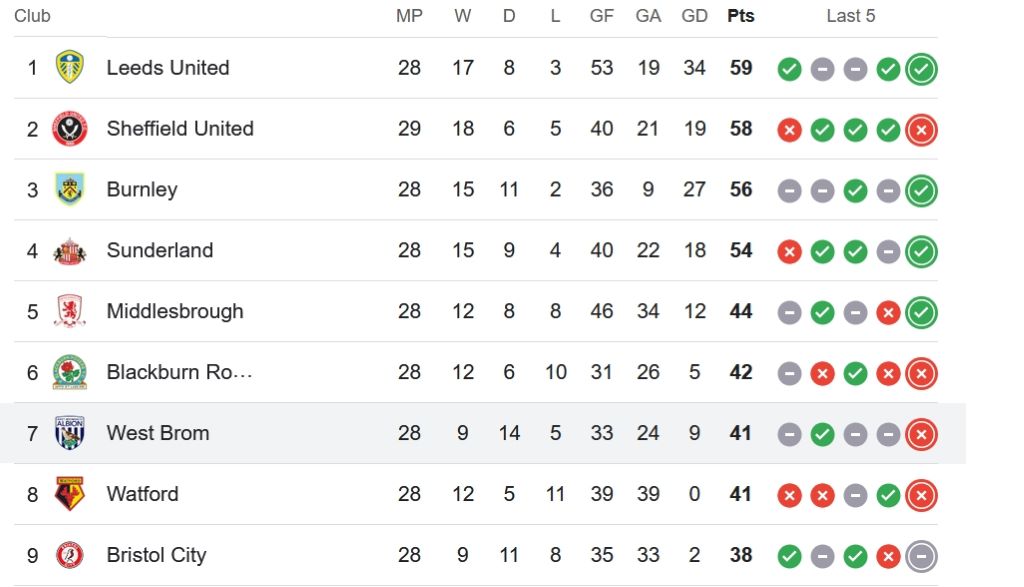Click the Blackburn Rovers club crest

[x=70, y=372]
